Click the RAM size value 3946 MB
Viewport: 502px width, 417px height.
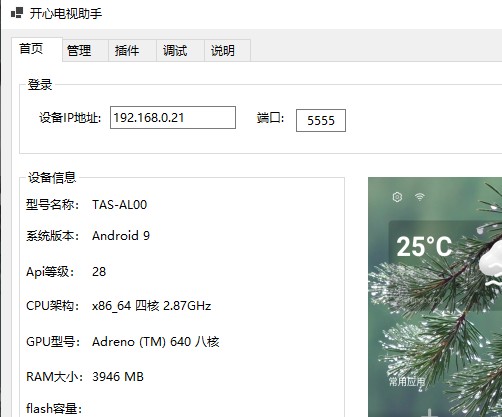(x=118, y=377)
